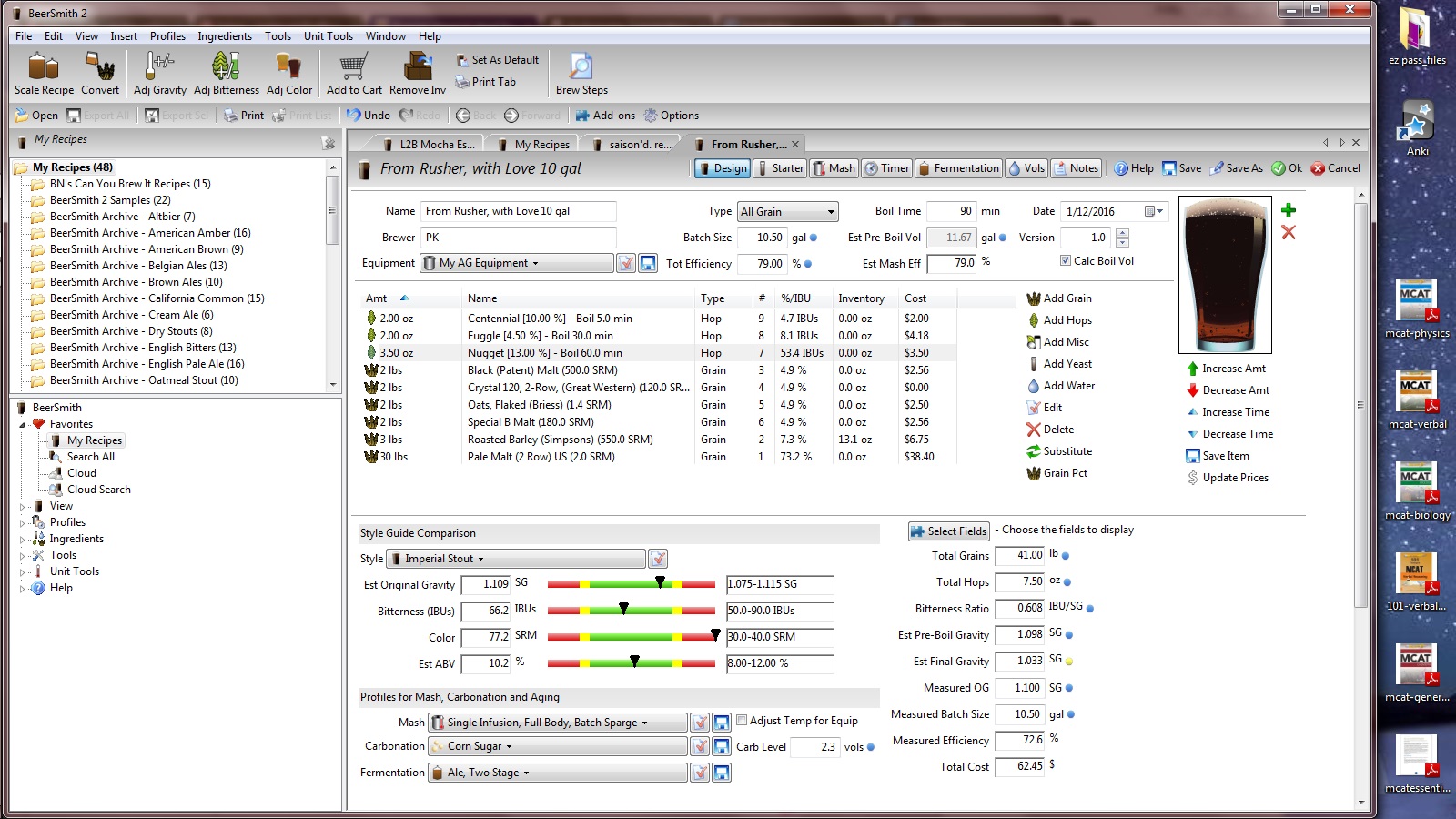Switch to the Fermentation tab
The width and height of the screenshot is (1456, 819).
coord(958,168)
